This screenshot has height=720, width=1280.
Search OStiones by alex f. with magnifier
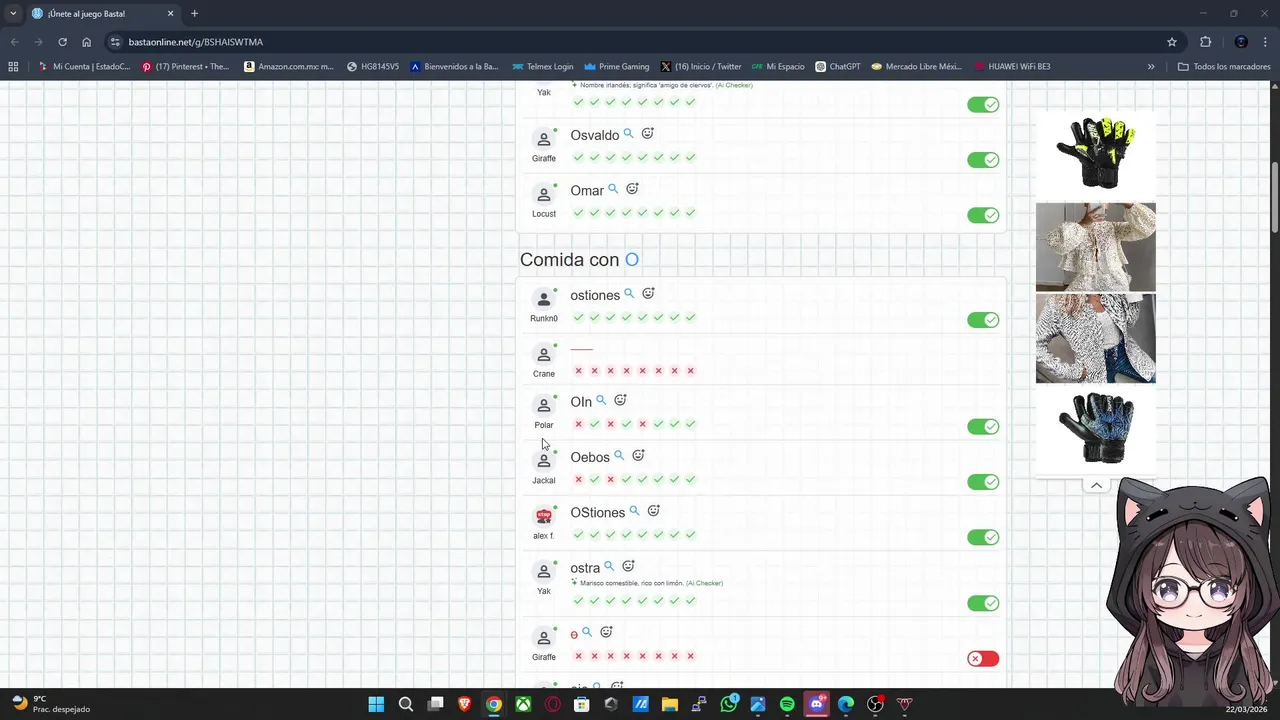click(634, 511)
